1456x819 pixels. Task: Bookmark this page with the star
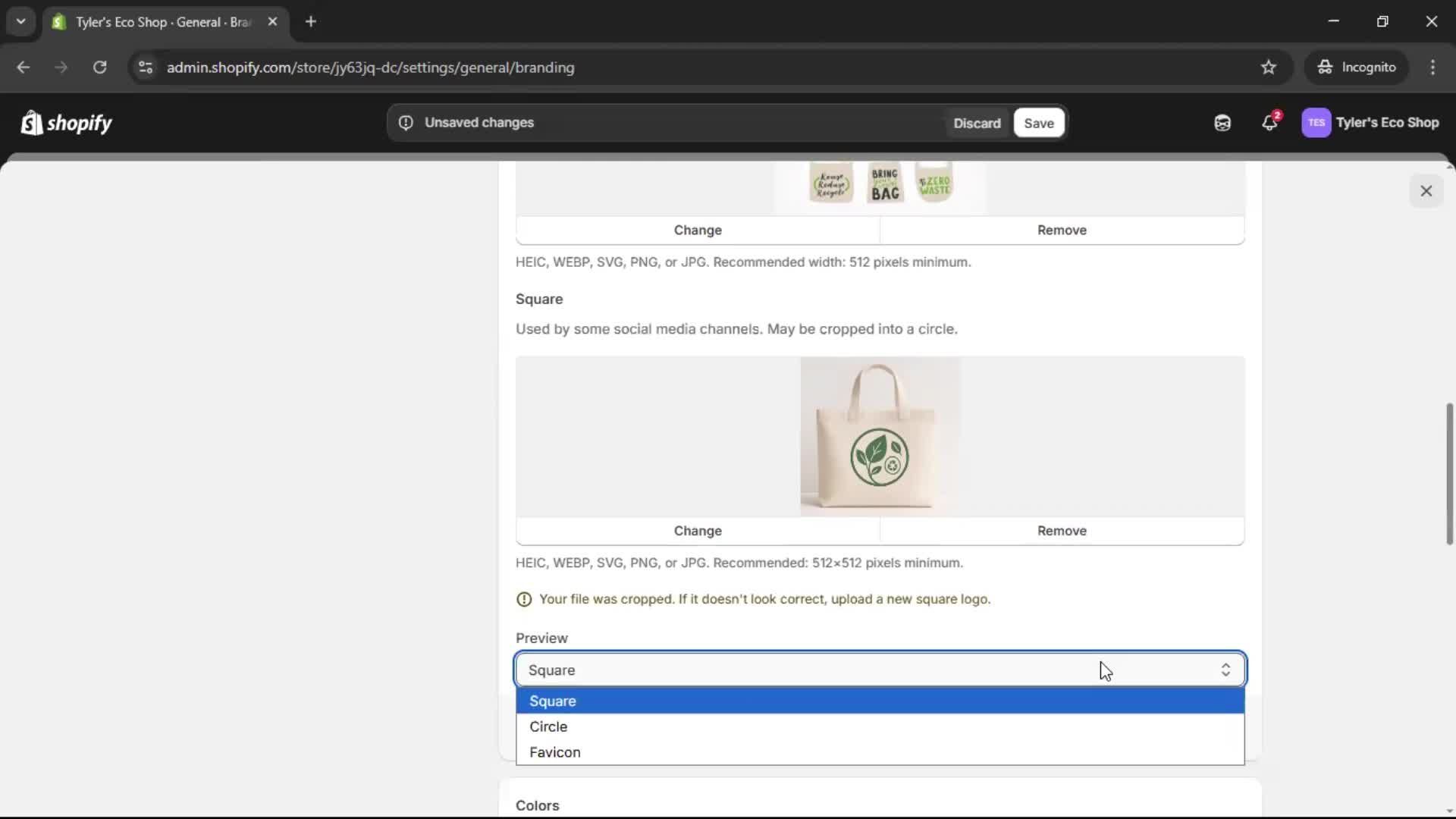1269,67
